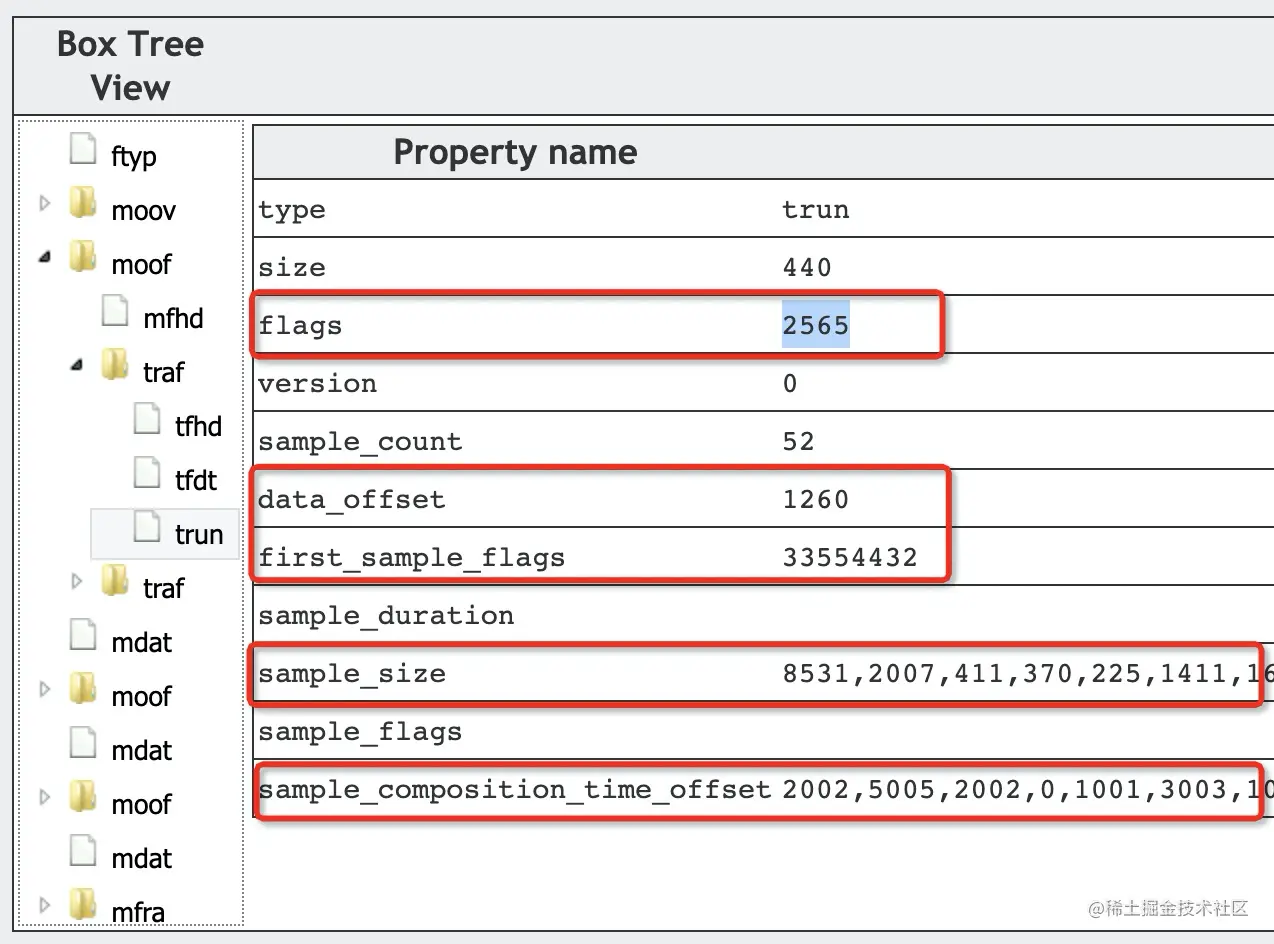Click the 'sample_composition_time_offset' property name

(x=515, y=790)
